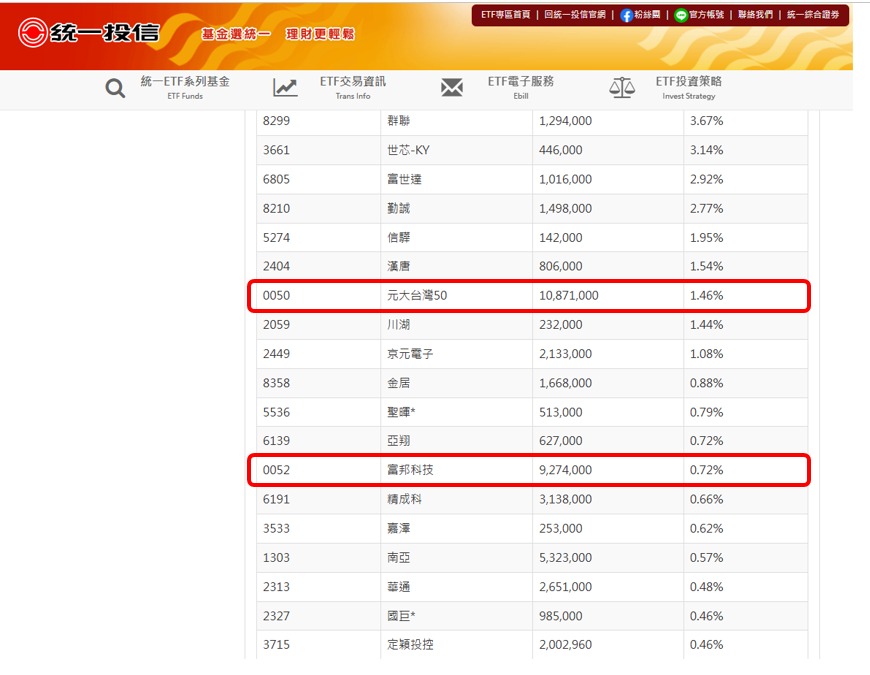The image size is (870, 675).
Task: Select weight 0.66% in 6191 row
Action: pos(706,500)
